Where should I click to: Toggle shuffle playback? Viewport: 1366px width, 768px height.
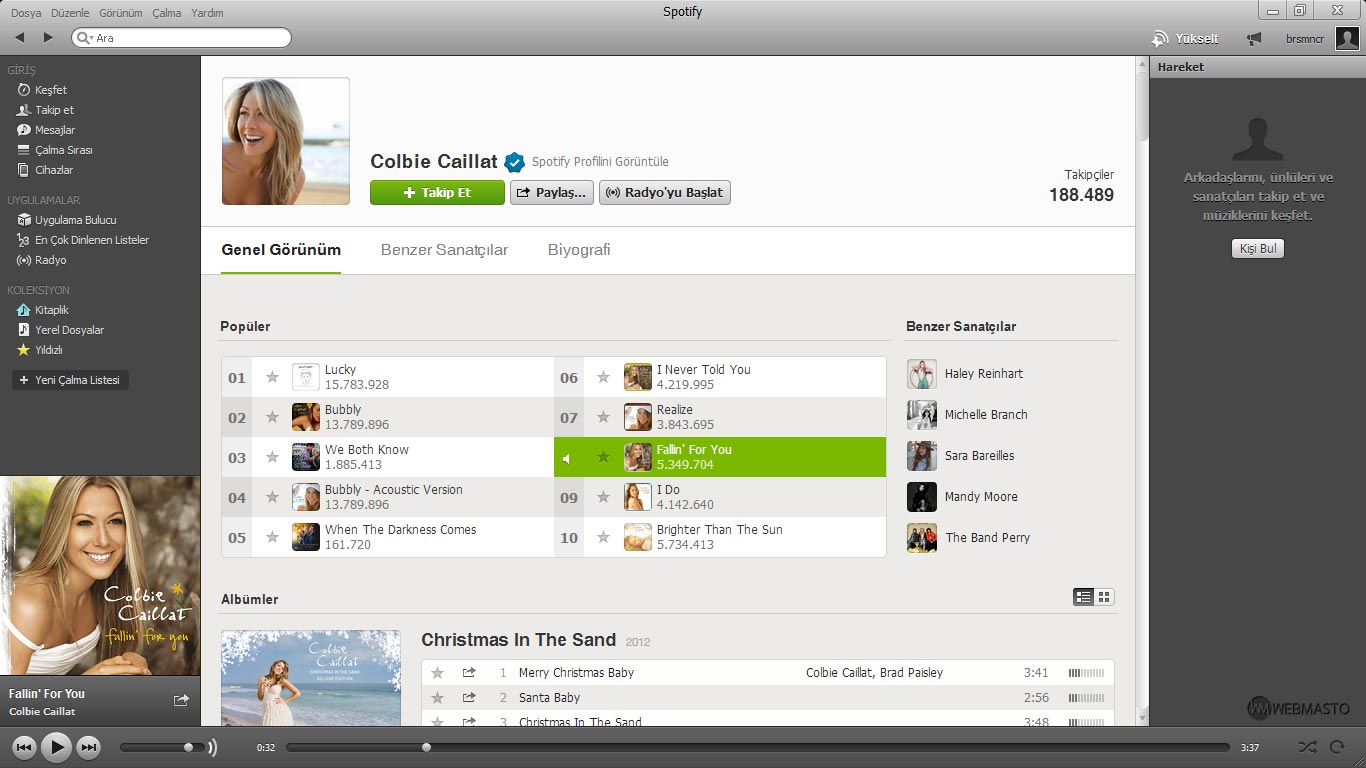click(x=1307, y=746)
